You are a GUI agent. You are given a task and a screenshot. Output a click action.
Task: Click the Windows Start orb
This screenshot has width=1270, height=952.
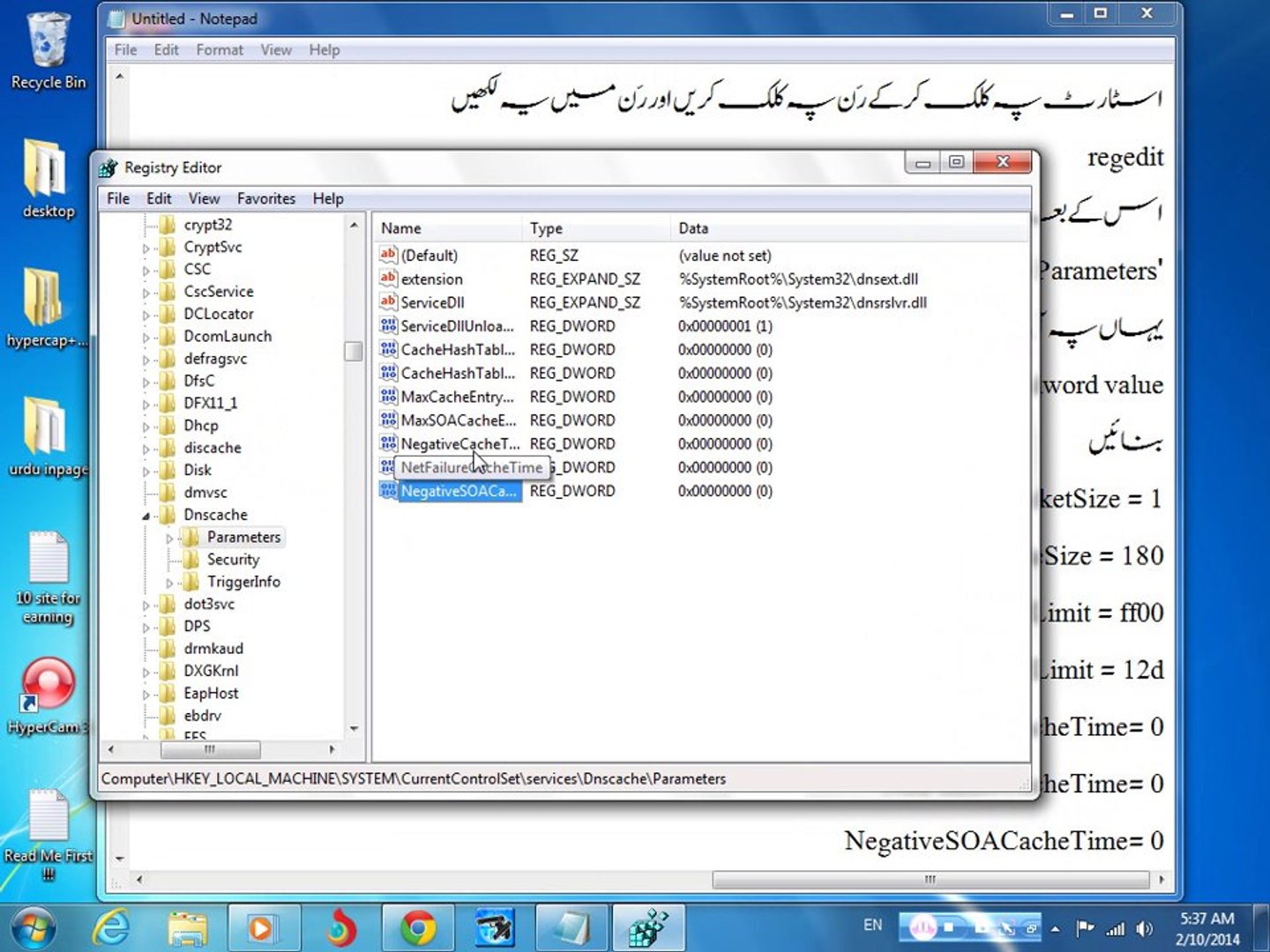click(x=34, y=927)
